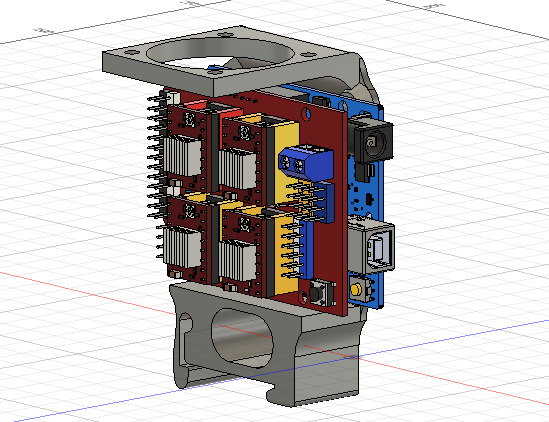Select the blue pin header block below terminal

pyautogui.click(x=325, y=202)
